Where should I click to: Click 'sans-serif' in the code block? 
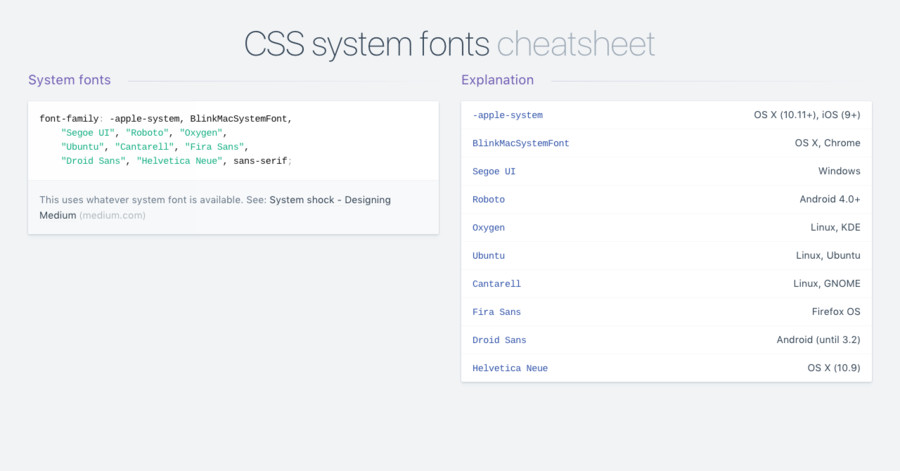(260, 161)
